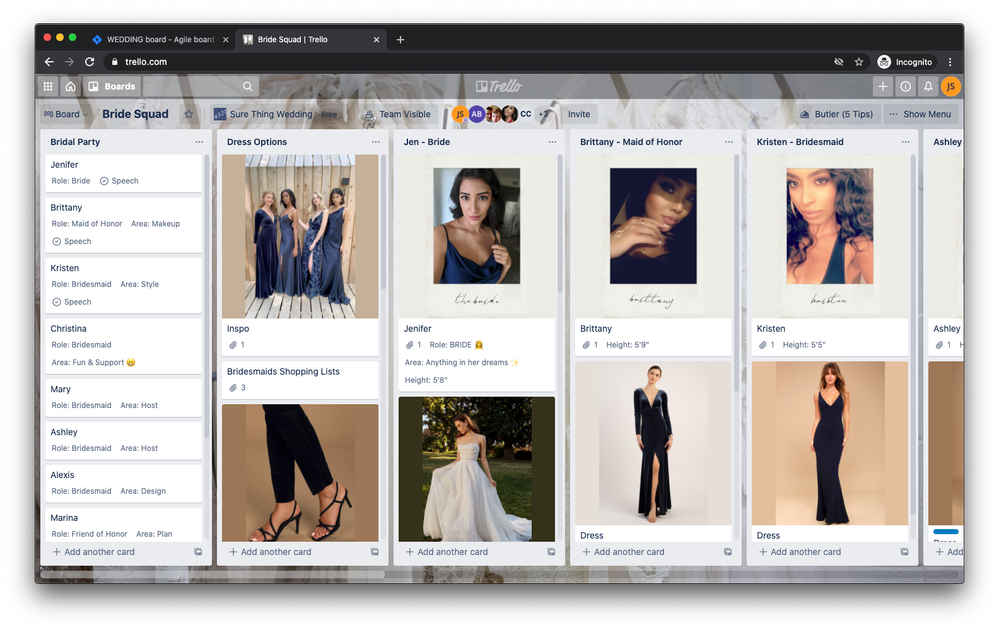Screen dimensions: 999x630
Task: Add another card to Bridal Party
Action: pos(94,552)
